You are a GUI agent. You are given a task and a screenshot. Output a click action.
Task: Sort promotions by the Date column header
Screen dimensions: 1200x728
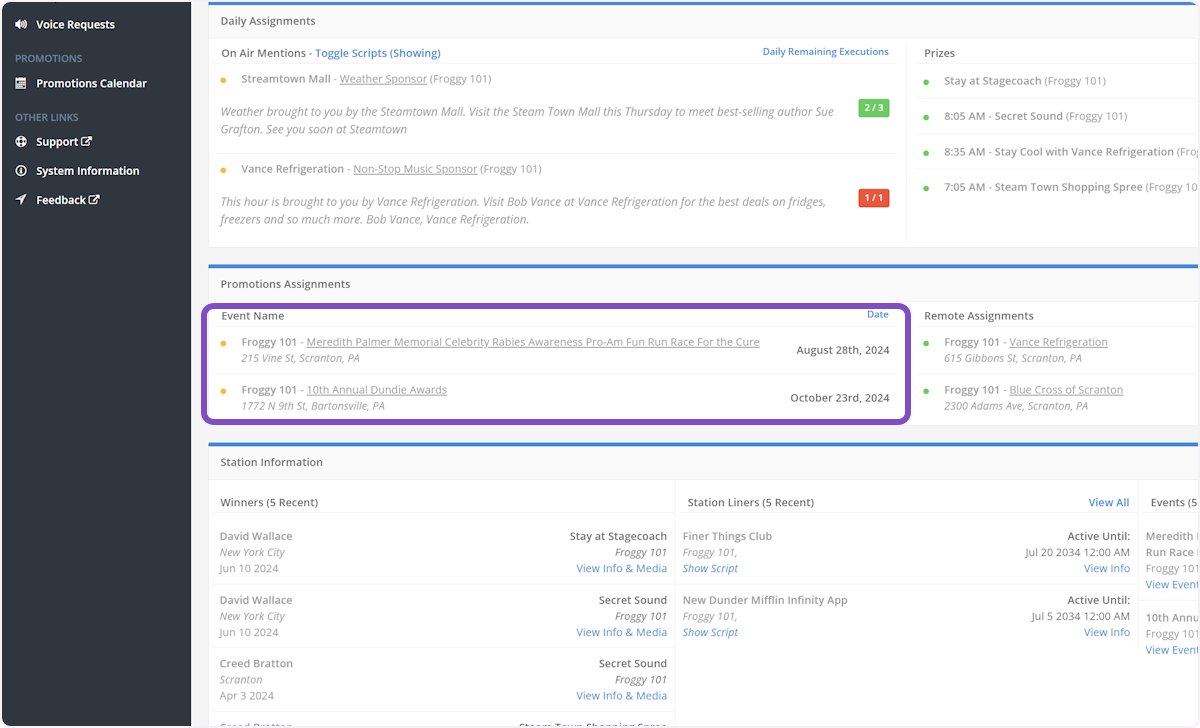click(877, 314)
